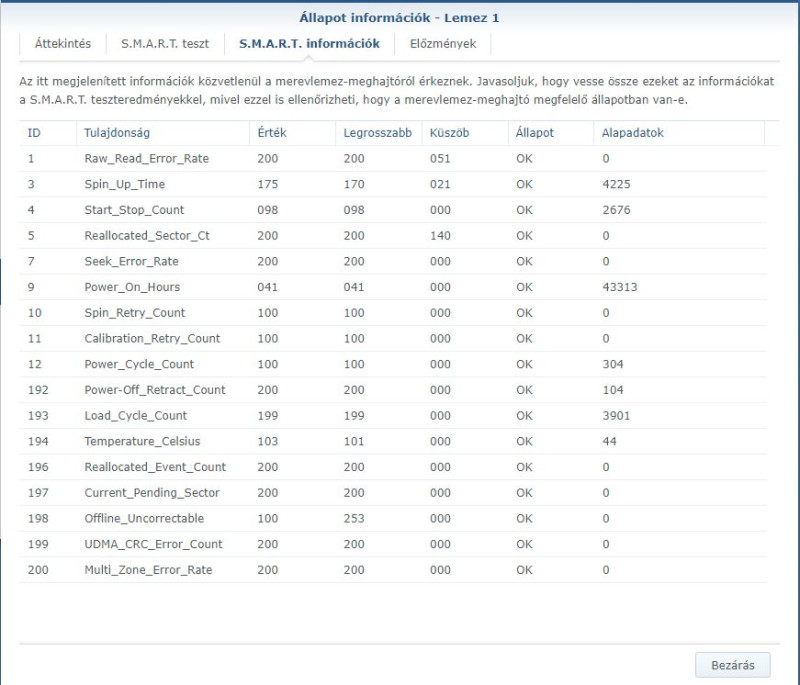The image size is (800, 685).
Task: Click threshold 051 in Raw_Read_Error_Rate row
Action: point(440,159)
